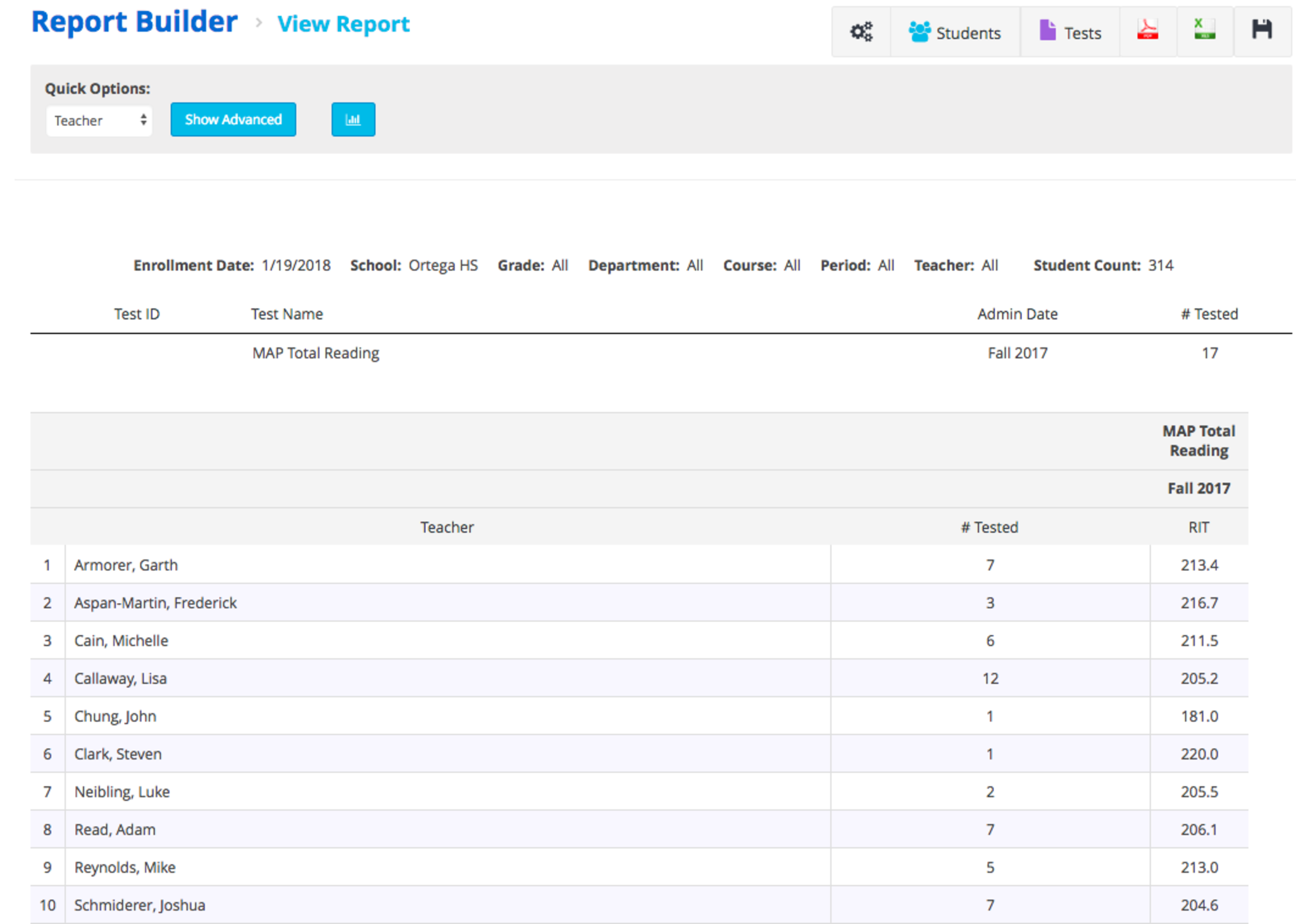1296x924 pixels.
Task: Click the Students people icon
Action: tap(919, 32)
